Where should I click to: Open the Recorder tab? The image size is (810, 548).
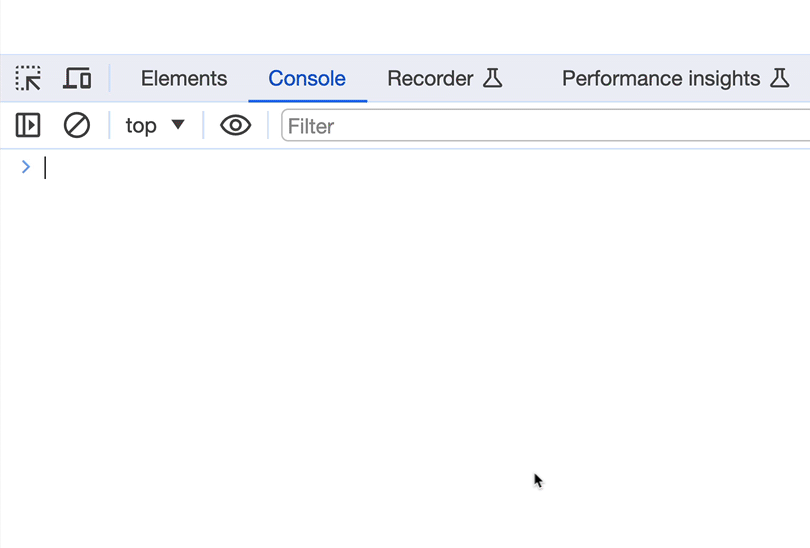[x=430, y=78]
